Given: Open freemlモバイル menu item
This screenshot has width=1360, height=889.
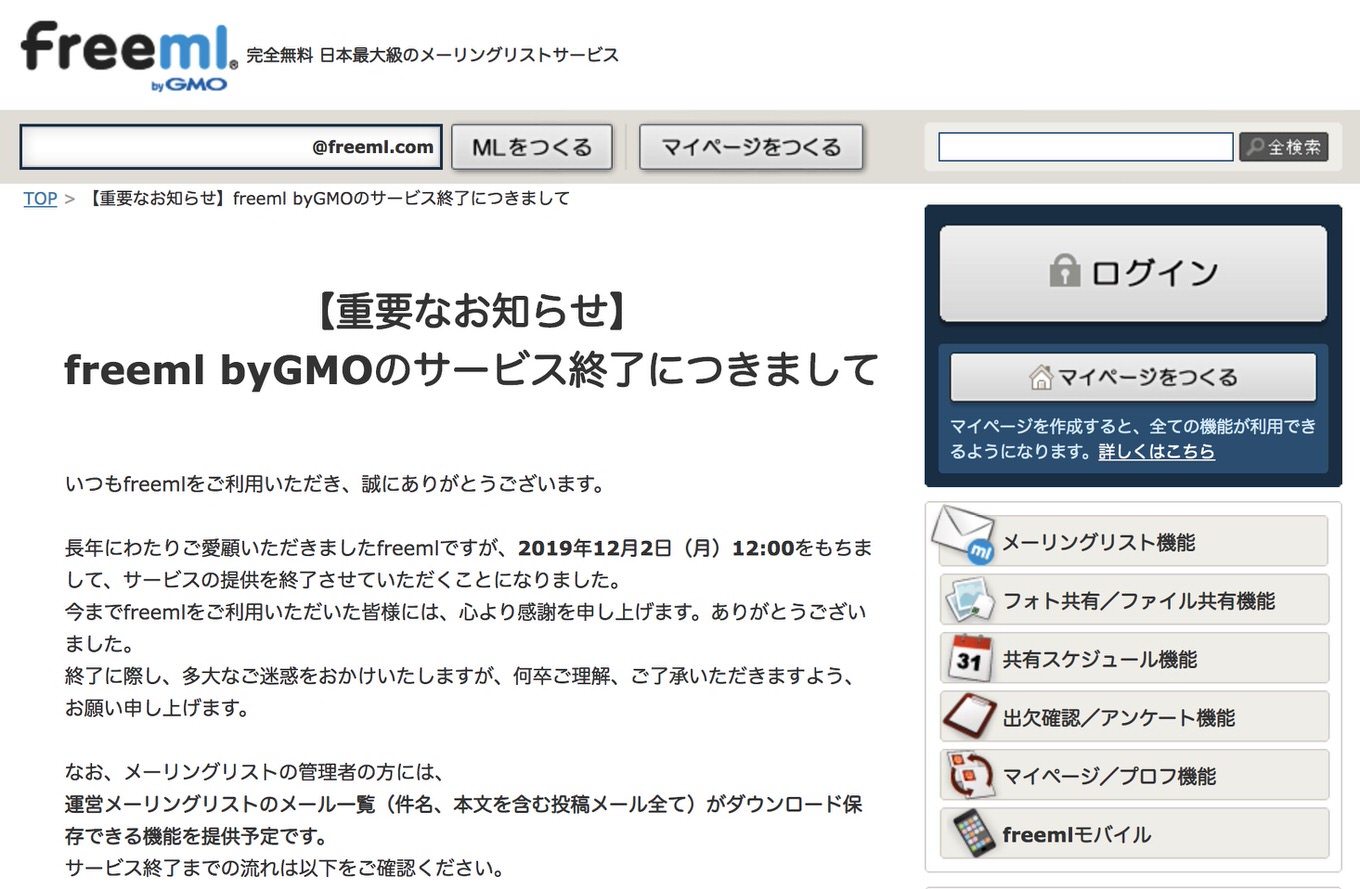Looking at the screenshot, I should 1133,833.
